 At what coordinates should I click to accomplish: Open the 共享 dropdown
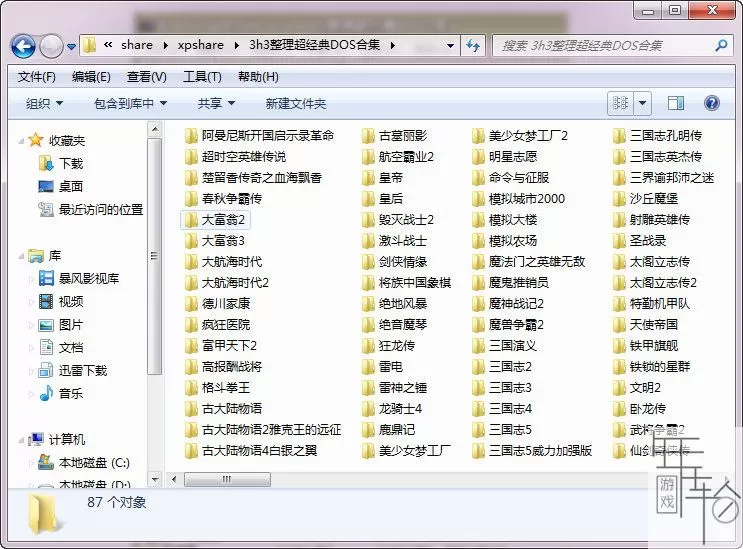tap(216, 103)
